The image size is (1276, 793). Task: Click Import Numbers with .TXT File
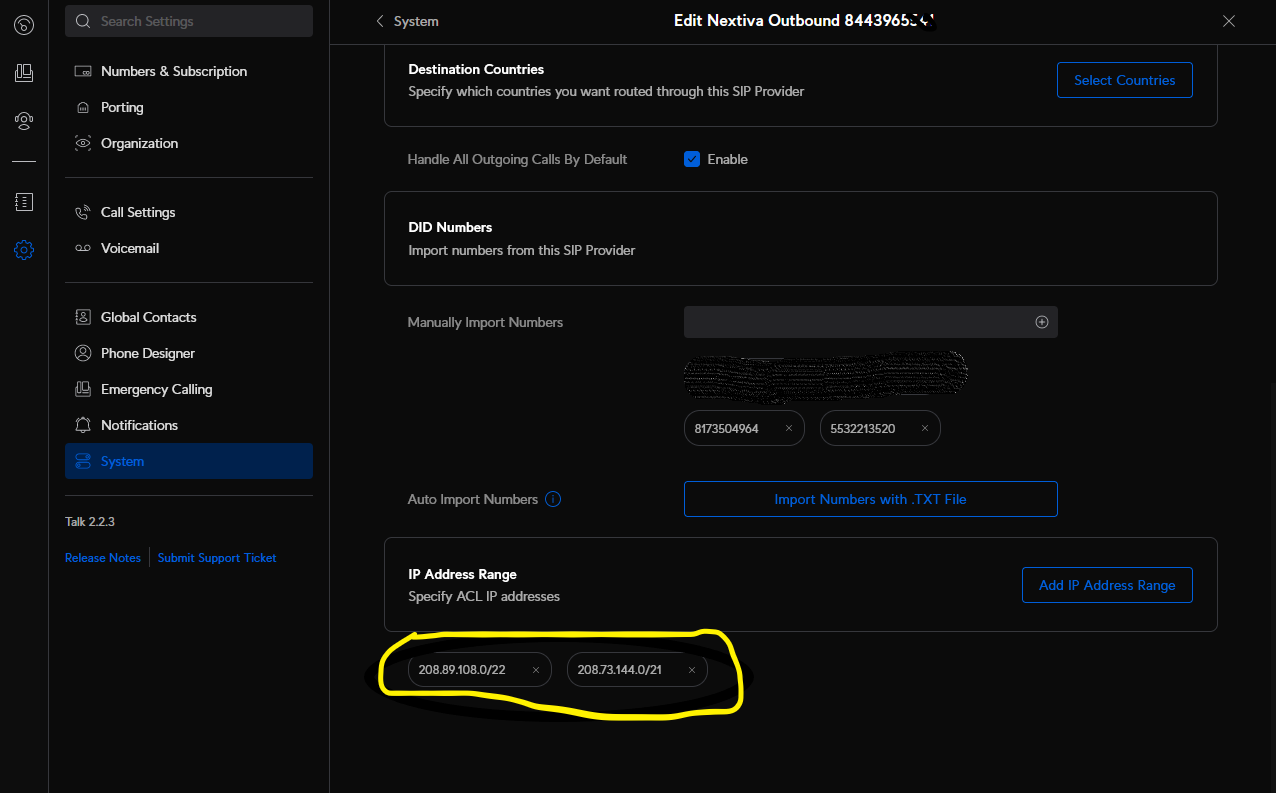click(x=870, y=499)
